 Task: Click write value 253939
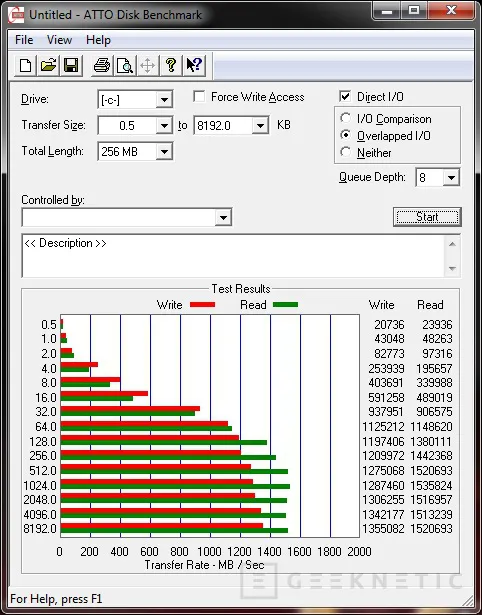point(386,369)
